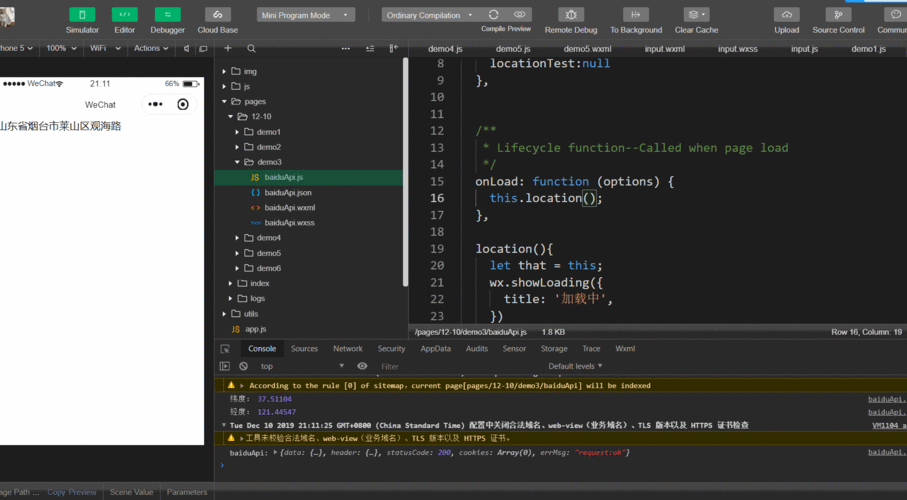The width and height of the screenshot is (907, 500).
Task: Toggle console live expression eye icon
Action: [x=362, y=366]
